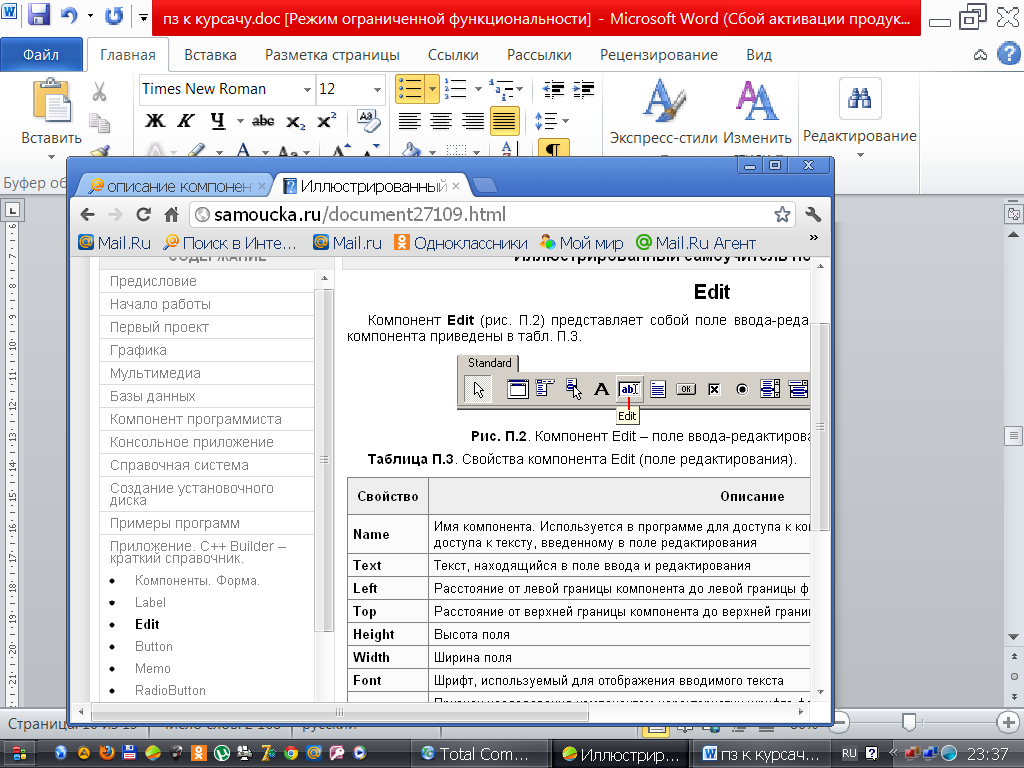Expand numbered list style dropdown

[x=478, y=89]
